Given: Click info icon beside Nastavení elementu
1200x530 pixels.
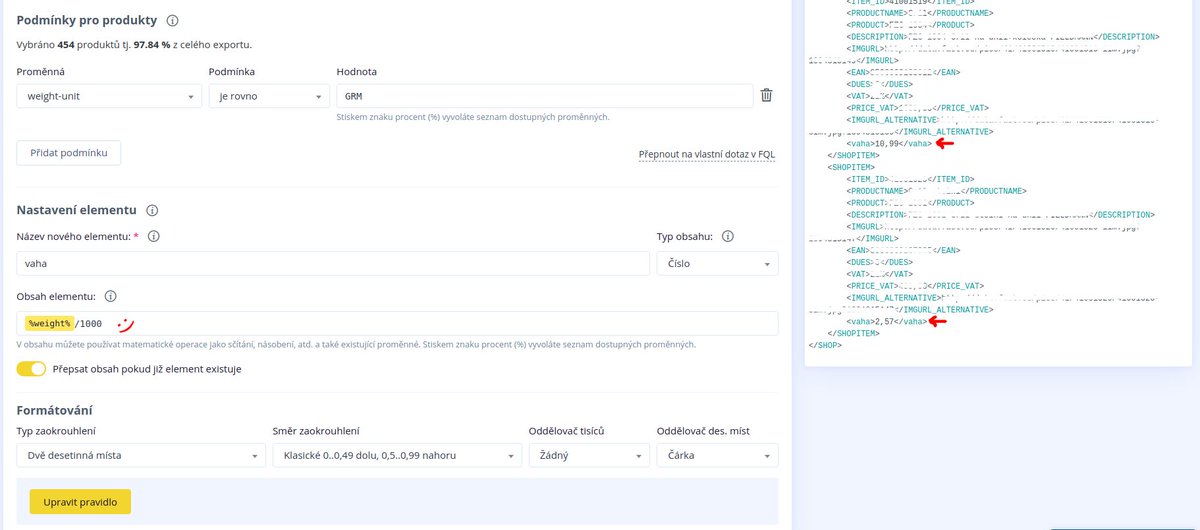Looking at the screenshot, I should pyautogui.click(x=153, y=211).
